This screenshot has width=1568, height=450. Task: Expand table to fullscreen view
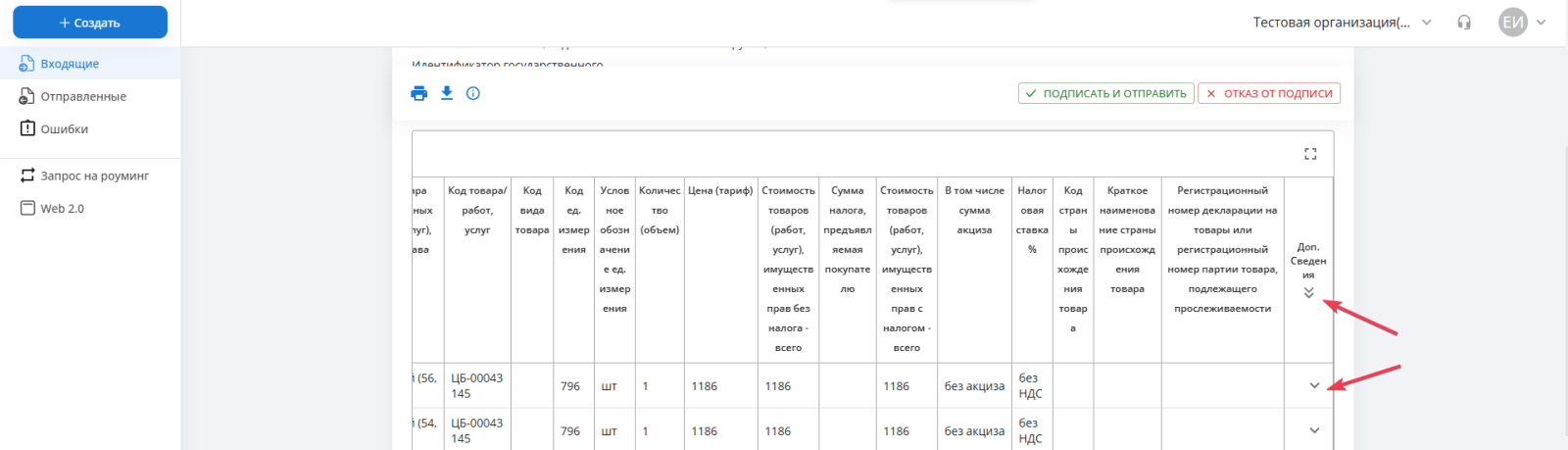point(1310,154)
